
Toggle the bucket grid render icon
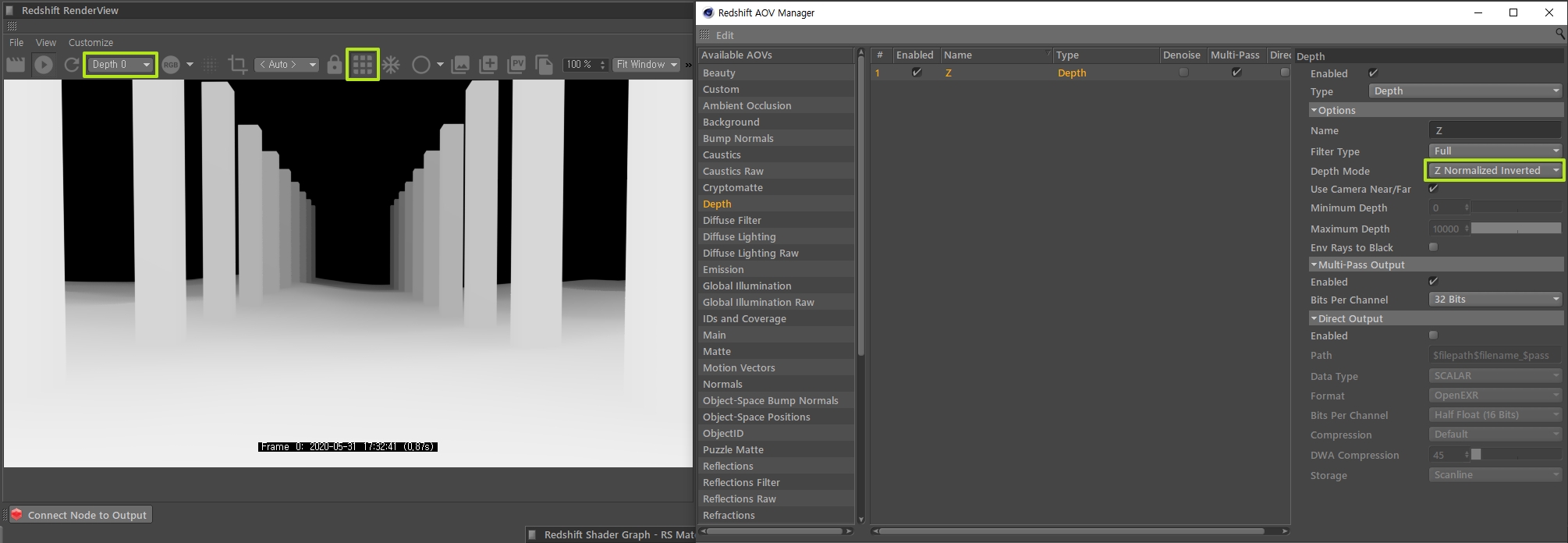[x=363, y=65]
